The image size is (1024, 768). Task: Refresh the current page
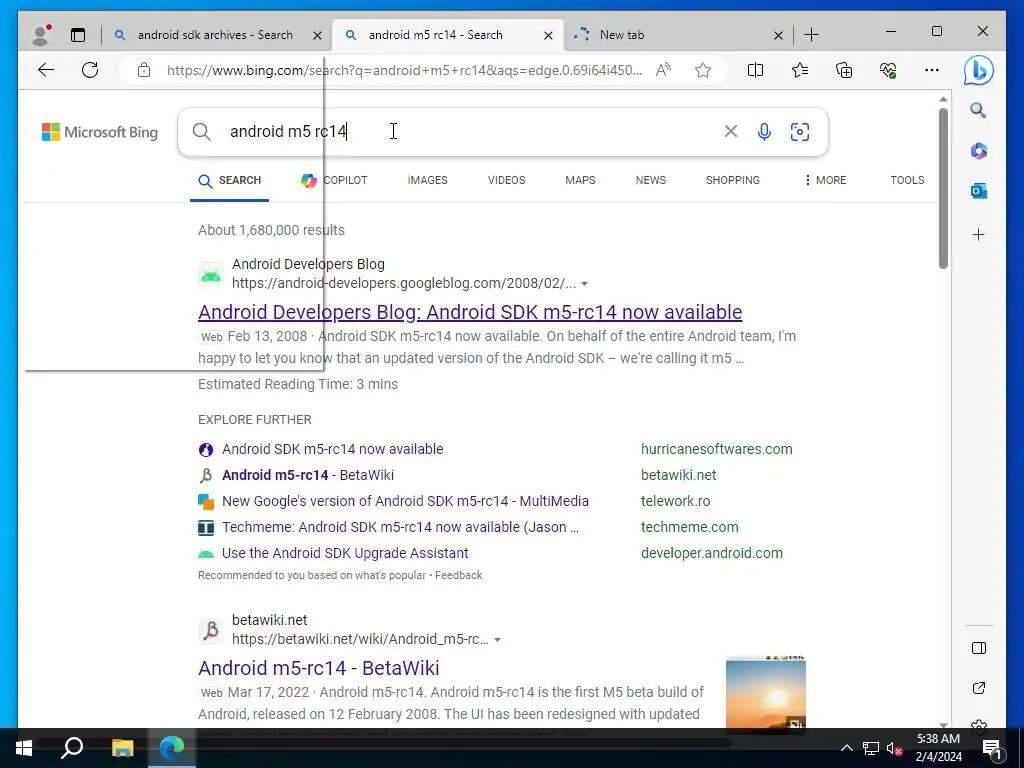tap(90, 70)
